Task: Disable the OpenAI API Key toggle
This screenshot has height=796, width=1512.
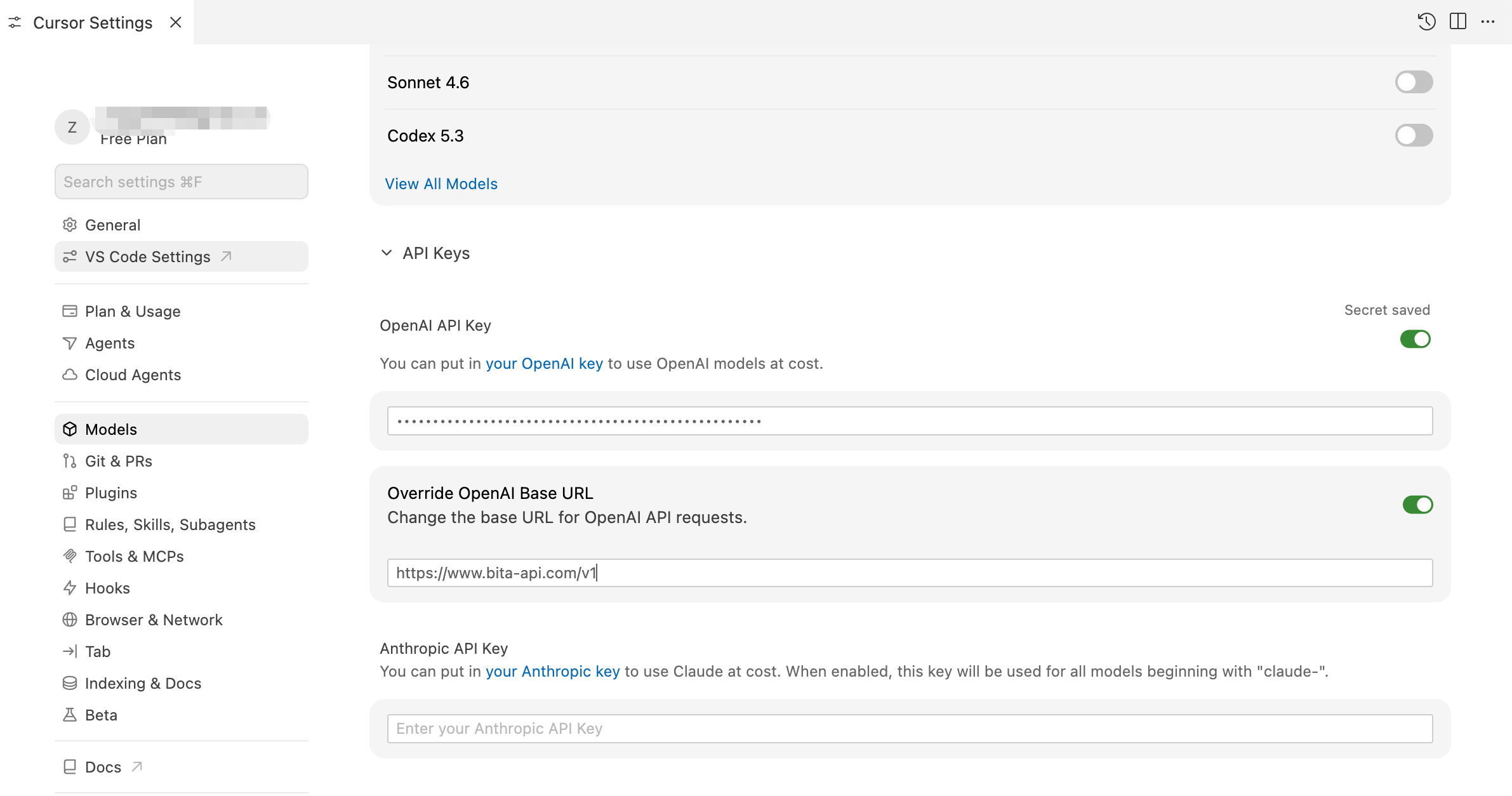Action: click(x=1415, y=339)
